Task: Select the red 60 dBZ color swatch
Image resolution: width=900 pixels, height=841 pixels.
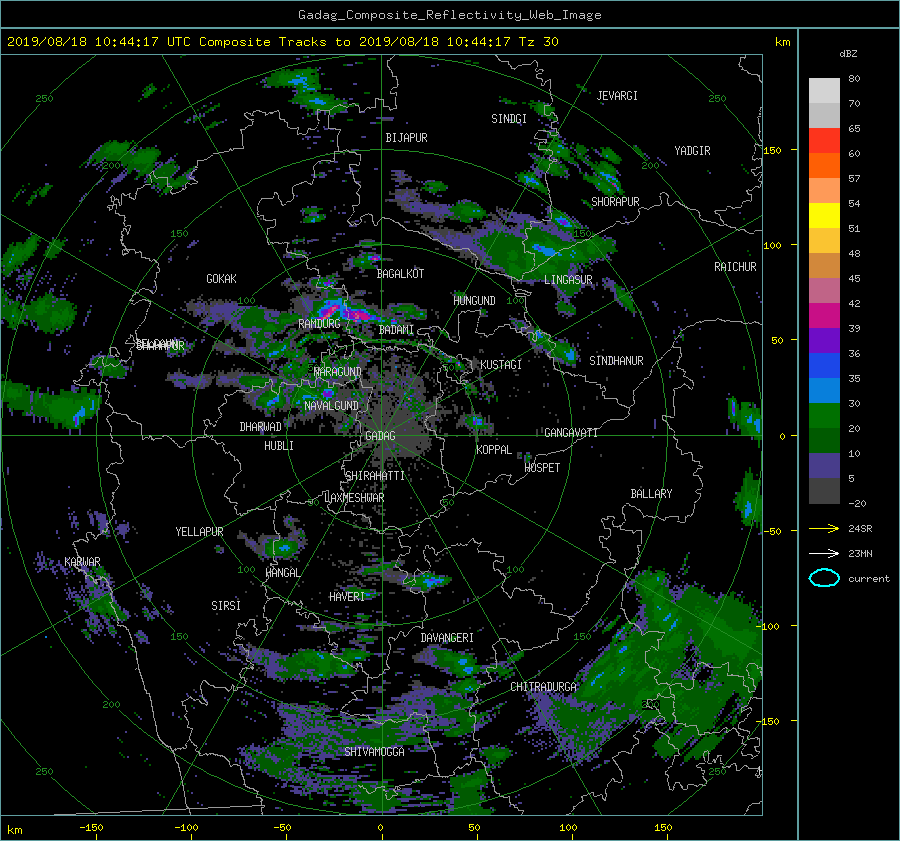Action: click(x=824, y=141)
